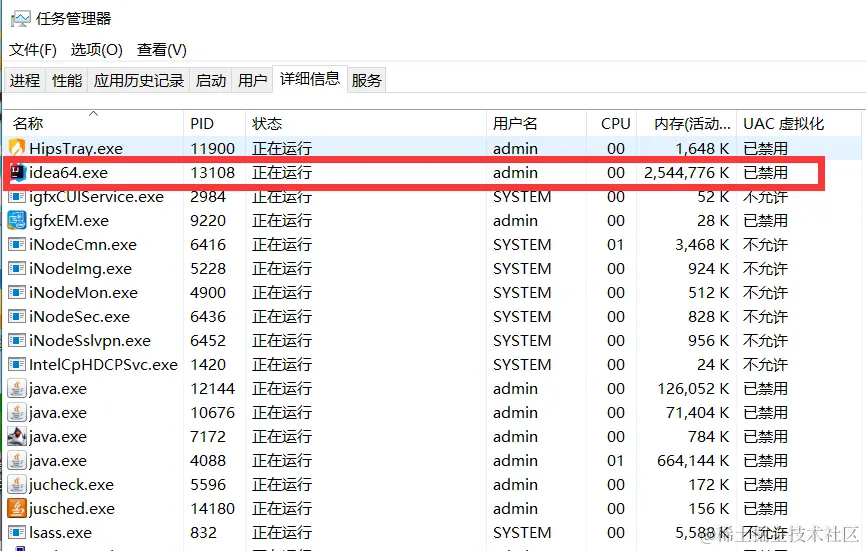Select the iNodeImg.exe process name
866x551 pixels.
click(81, 269)
